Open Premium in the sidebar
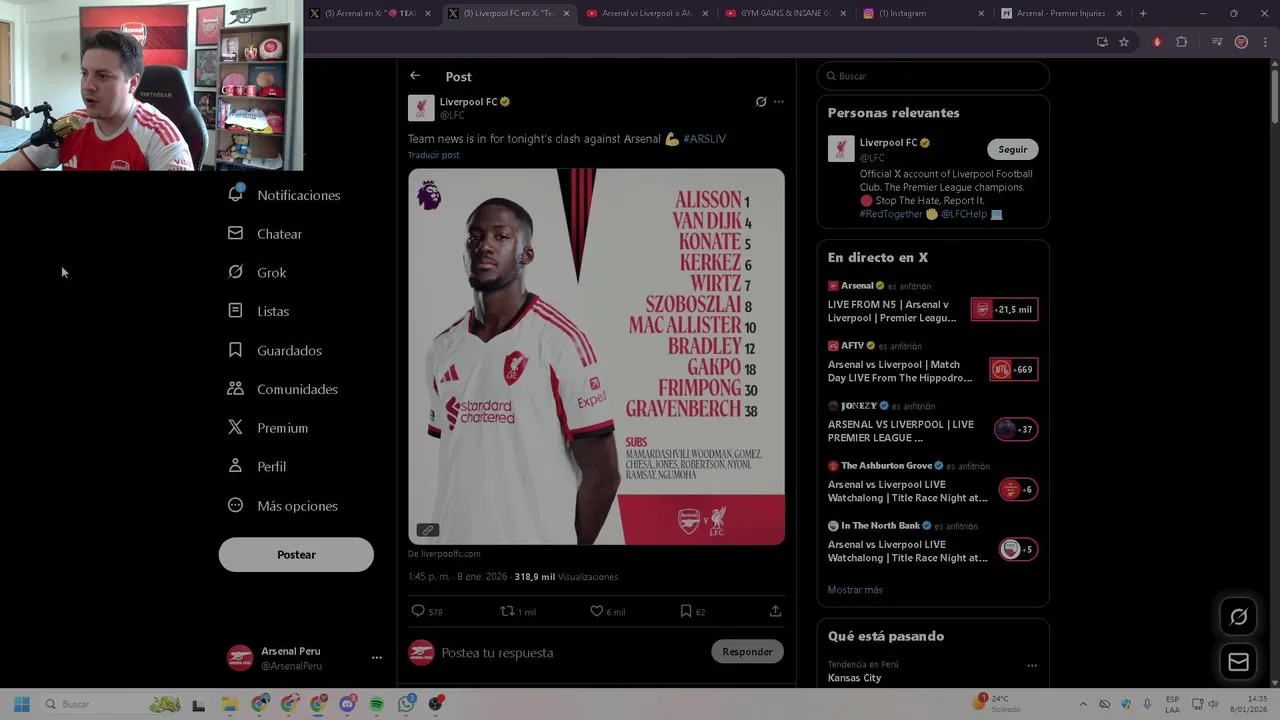 [x=268, y=428]
